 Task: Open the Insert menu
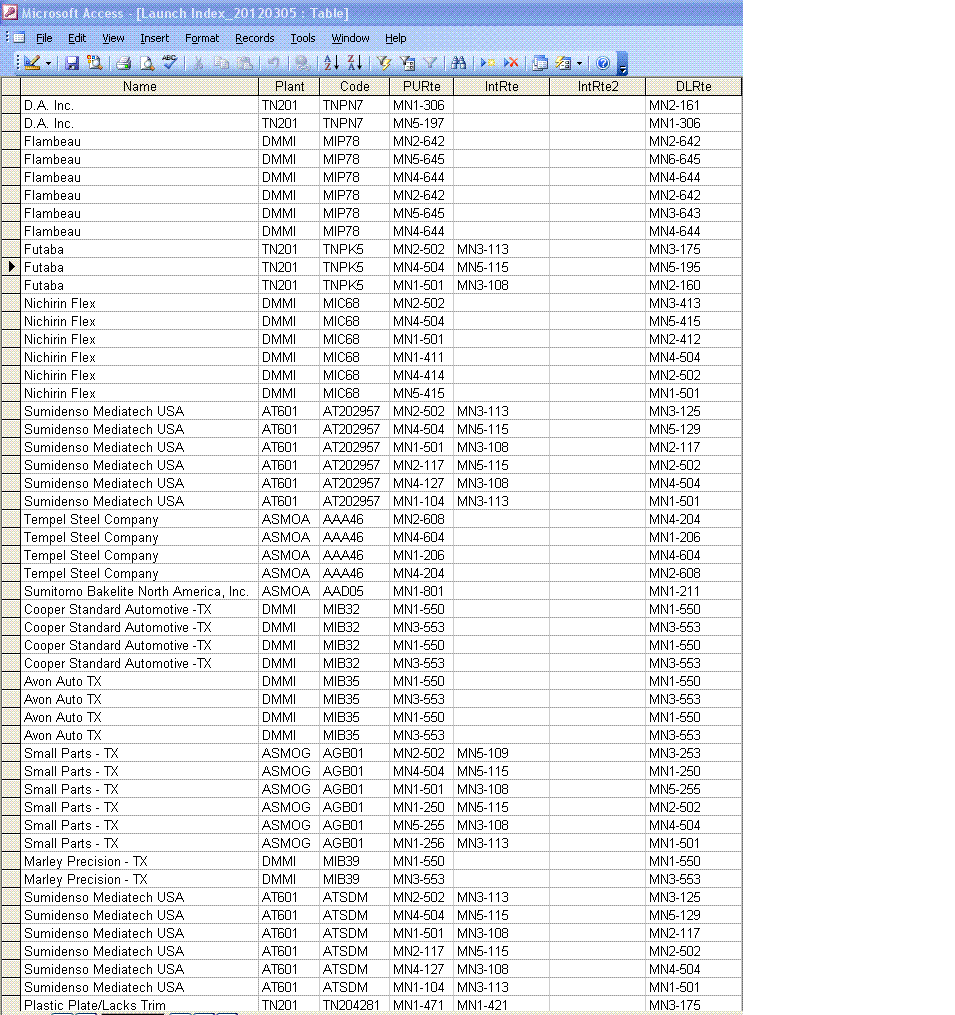pos(155,38)
